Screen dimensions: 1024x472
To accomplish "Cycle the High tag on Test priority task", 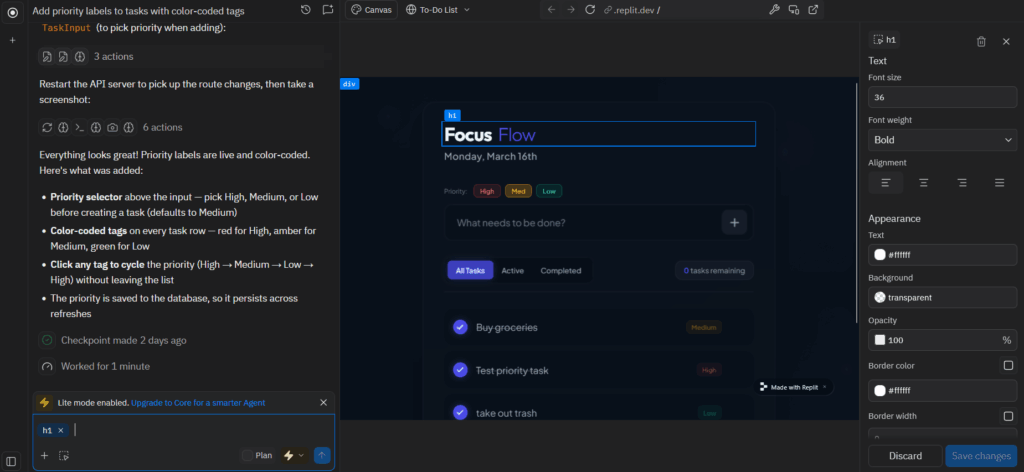I will [709, 370].
